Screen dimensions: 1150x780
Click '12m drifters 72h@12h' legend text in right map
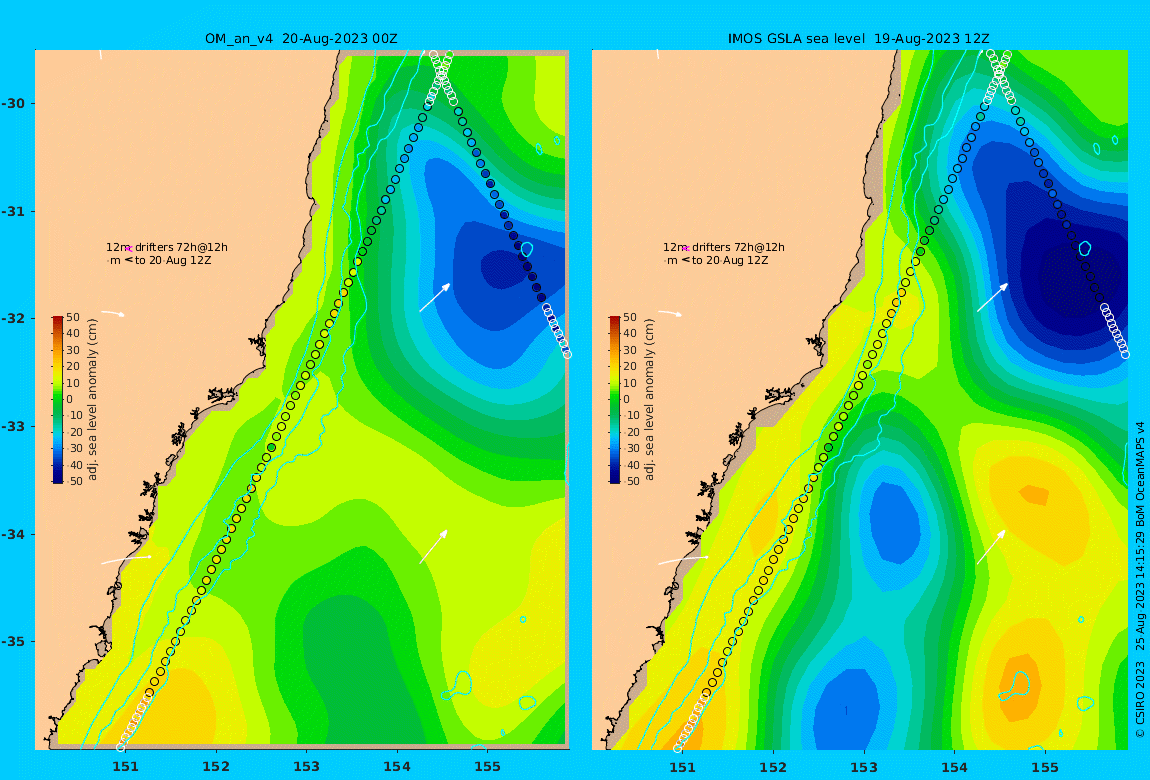(x=724, y=247)
